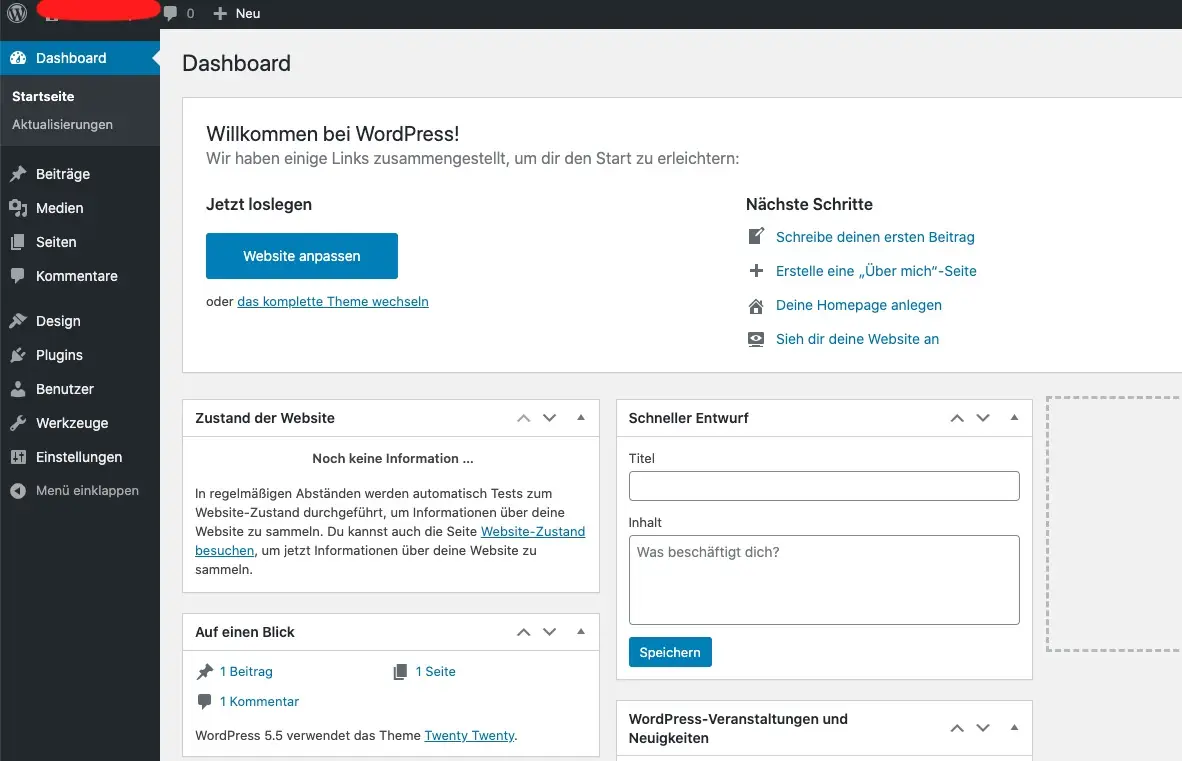The width and height of the screenshot is (1182, 761).
Task: Collapse the Auf einen Blick panel
Action: click(580, 631)
